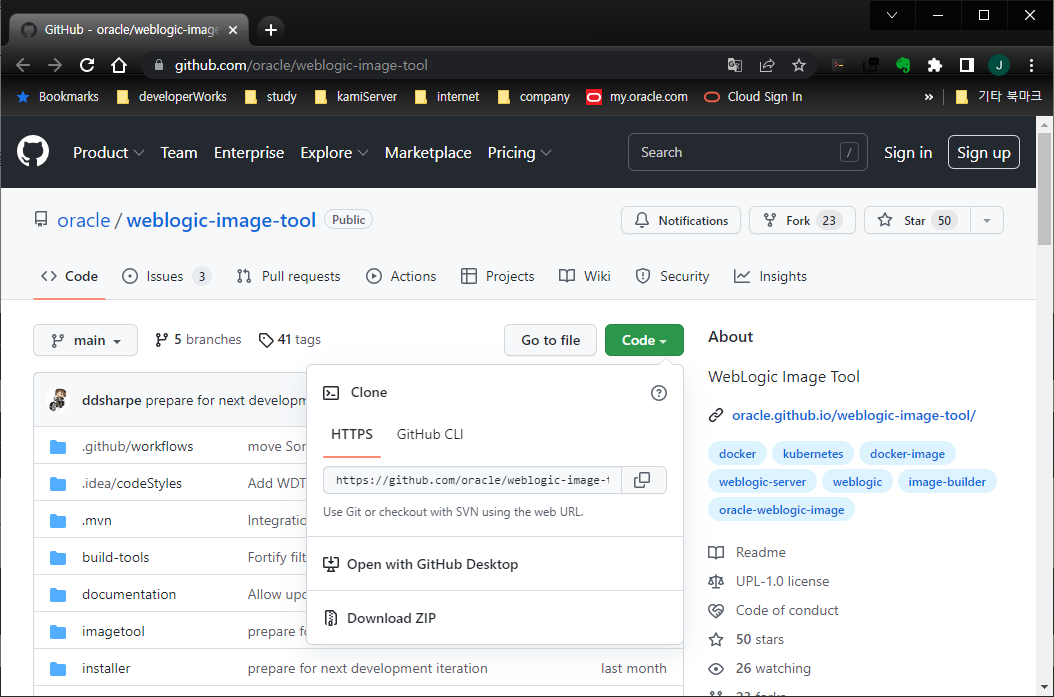Image resolution: width=1054 pixels, height=697 pixels.
Task: Open the .github/workflows folder
Action: 137,446
